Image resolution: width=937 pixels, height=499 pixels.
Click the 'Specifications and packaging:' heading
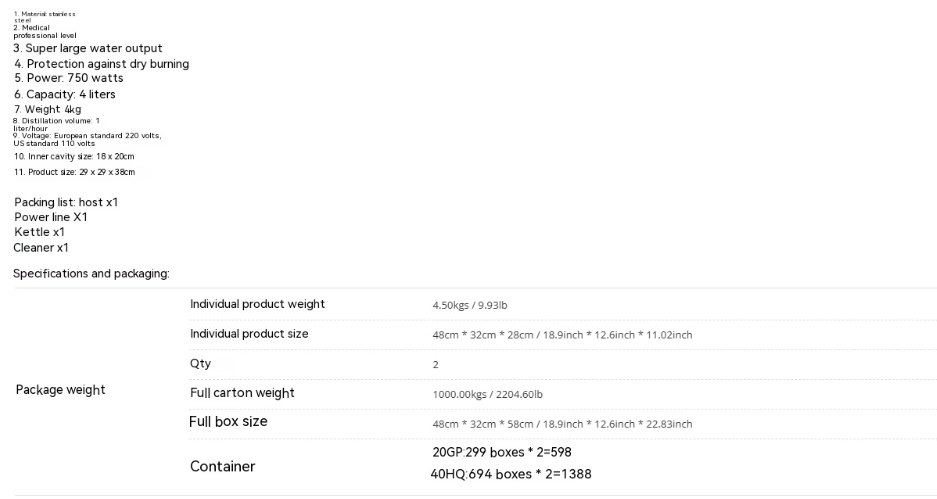coord(91,274)
